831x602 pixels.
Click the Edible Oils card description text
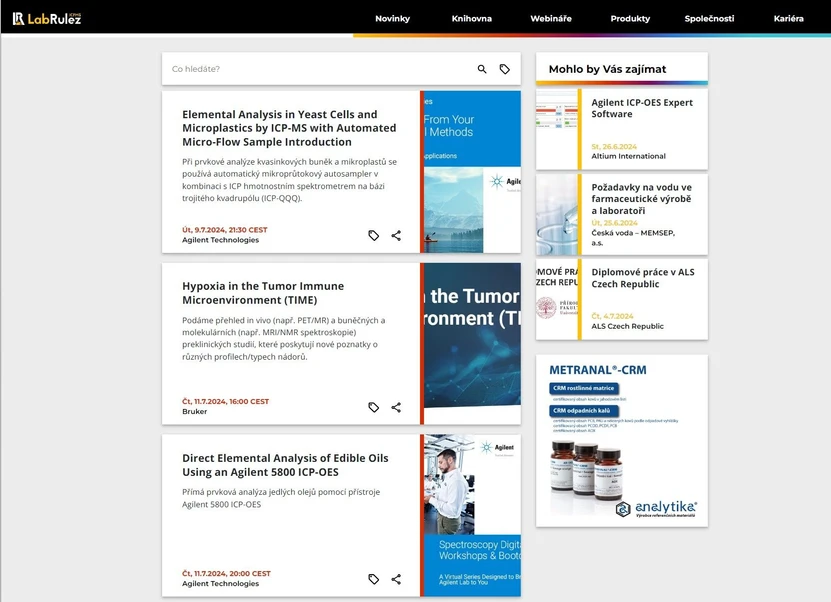coord(281,498)
